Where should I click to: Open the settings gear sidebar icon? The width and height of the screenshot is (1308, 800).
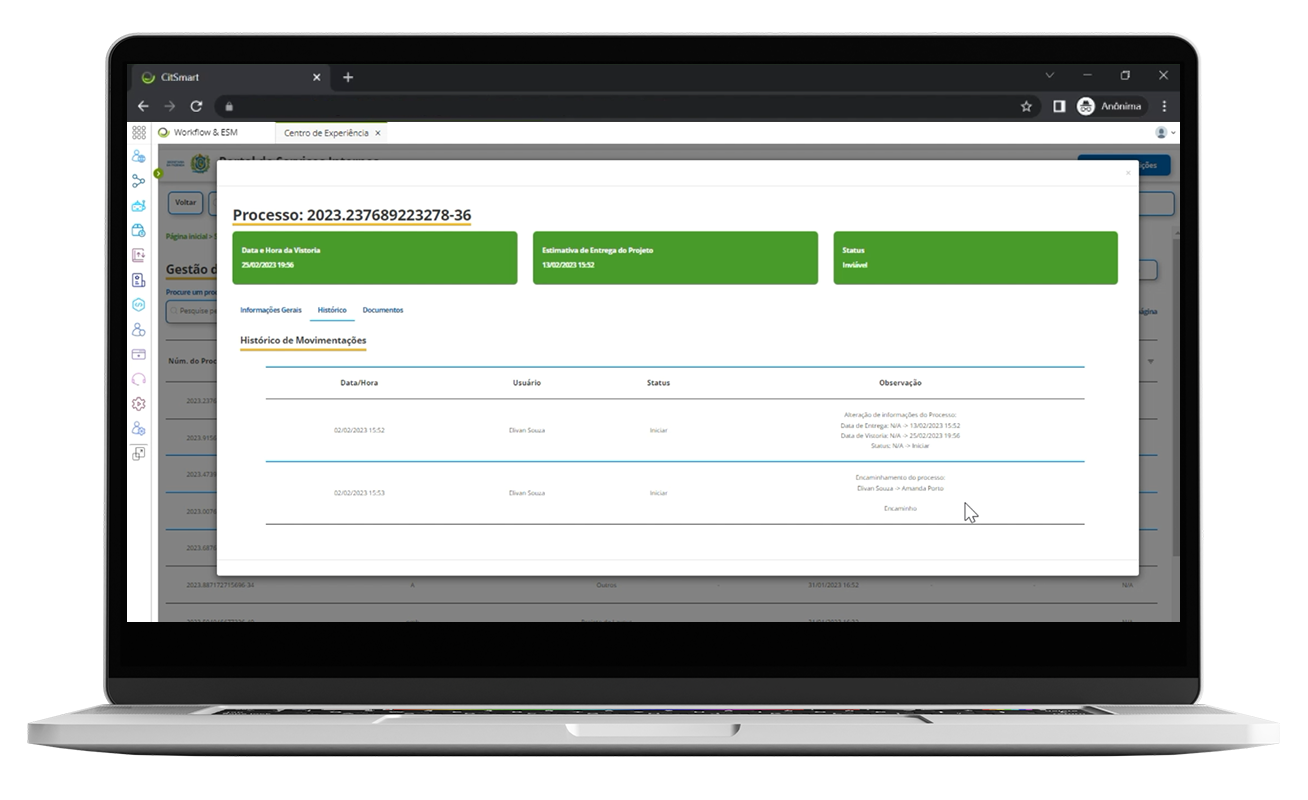[x=139, y=404]
